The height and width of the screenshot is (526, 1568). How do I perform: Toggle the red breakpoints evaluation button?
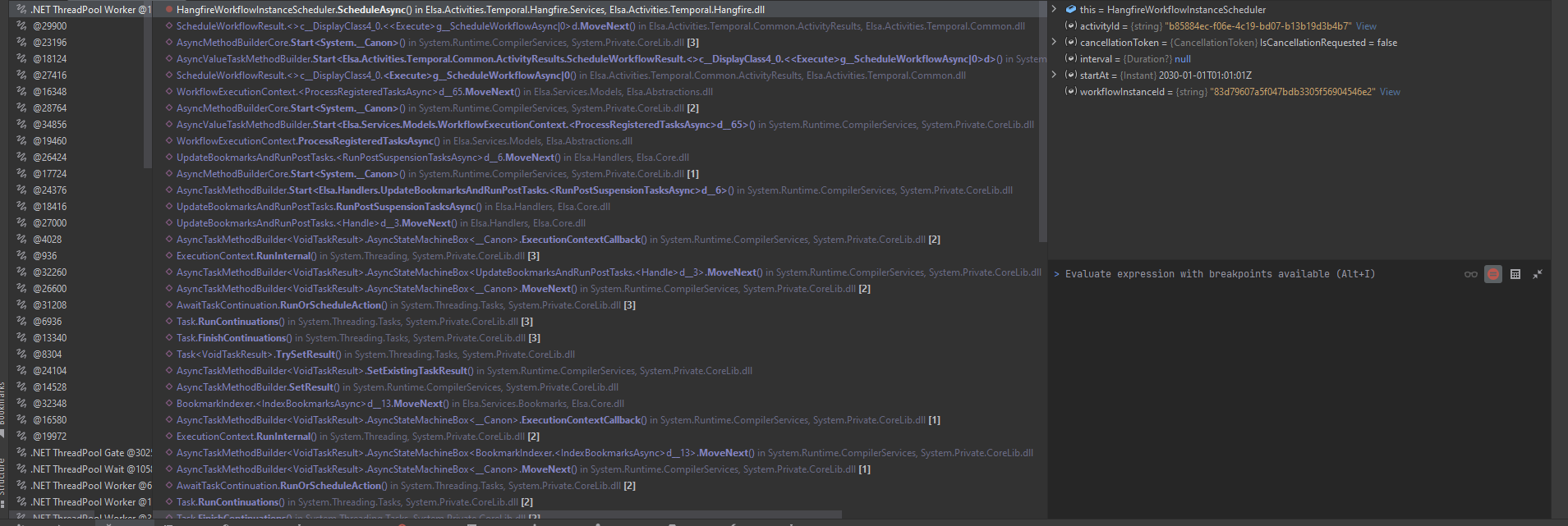click(1493, 274)
